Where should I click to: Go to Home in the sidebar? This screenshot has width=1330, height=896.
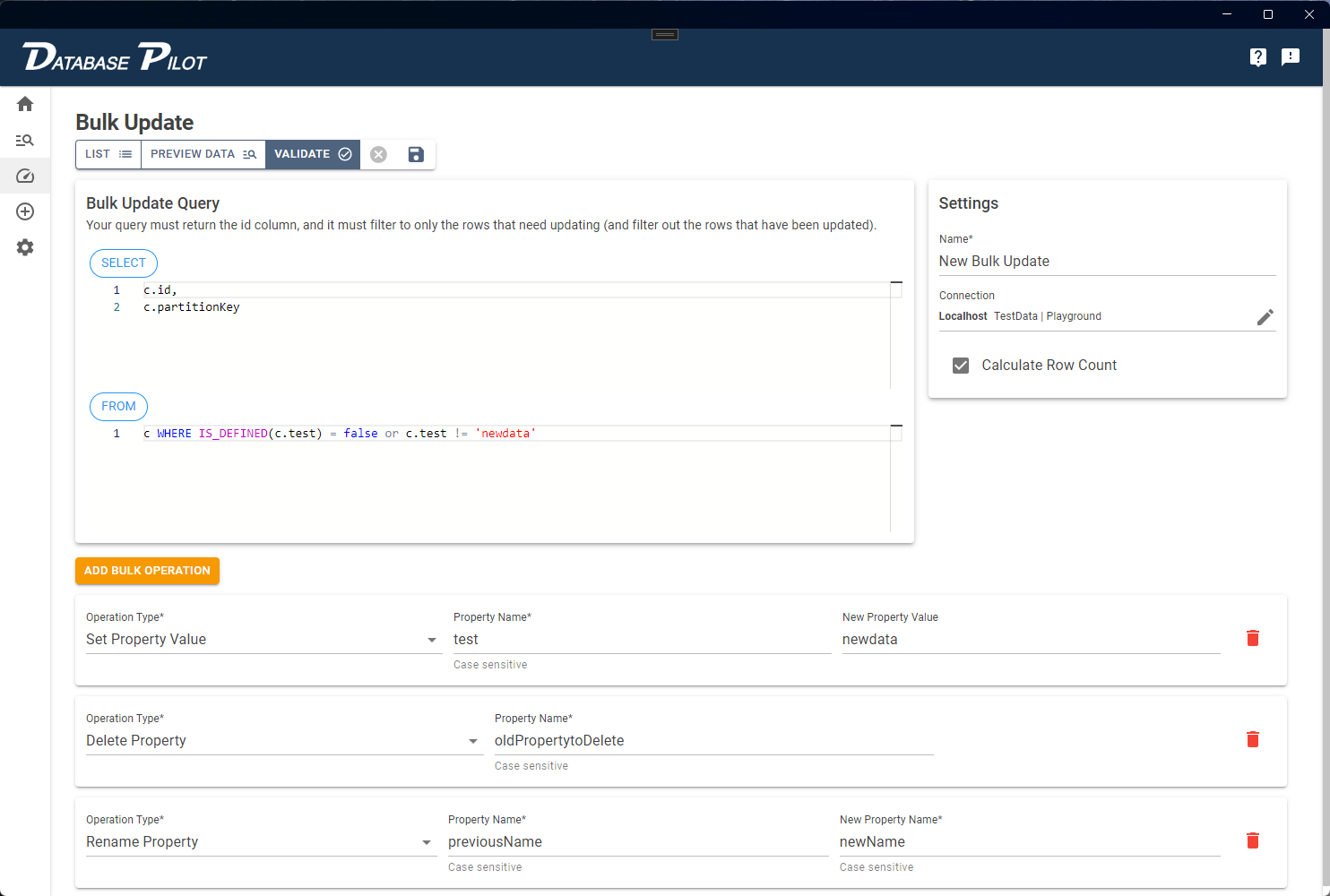(25, 104)
